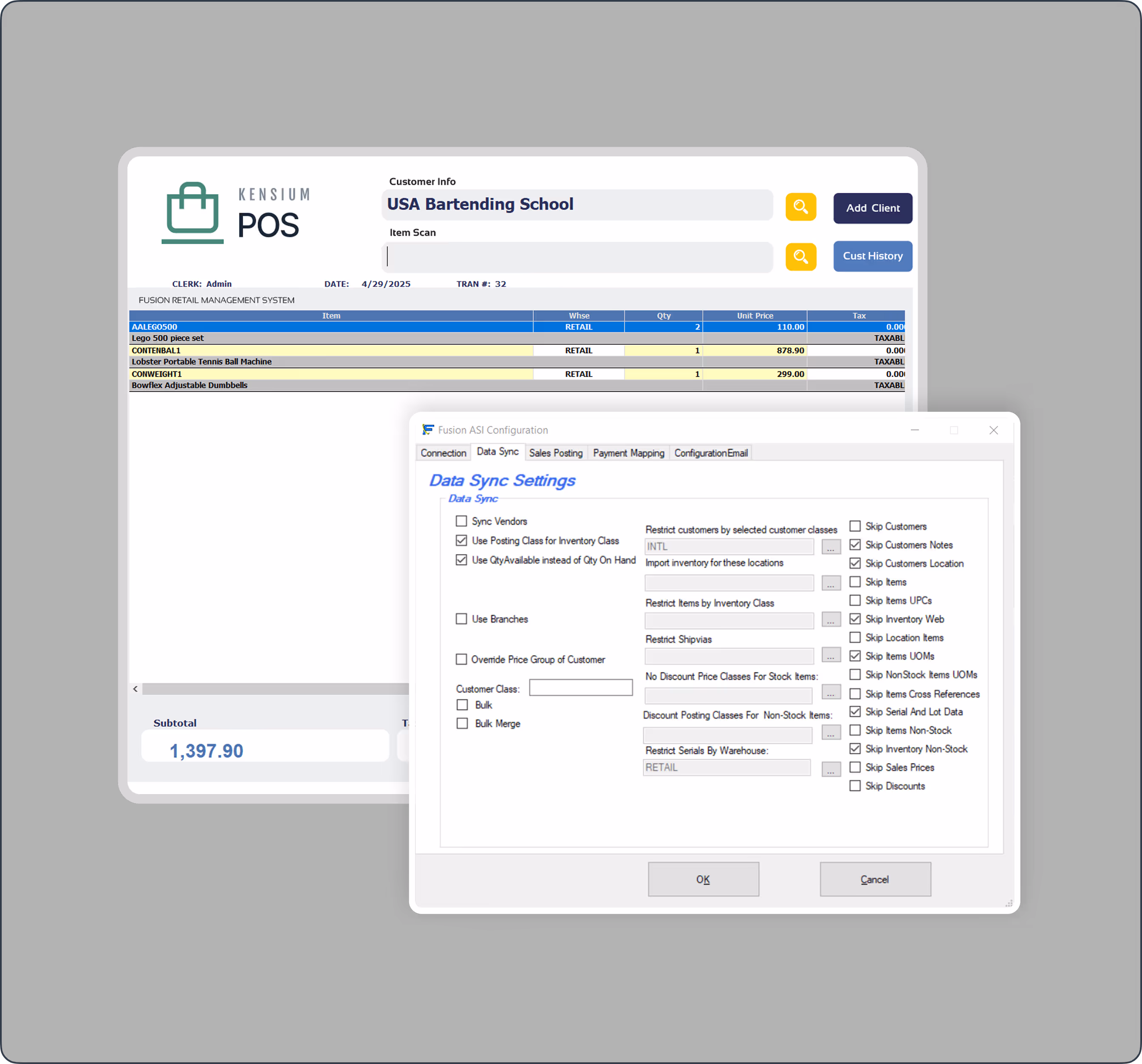This screenshot has height=1064, width=1142.
Task: Click the Fusion ASI Configuration title icon
Action: point(428,430)
